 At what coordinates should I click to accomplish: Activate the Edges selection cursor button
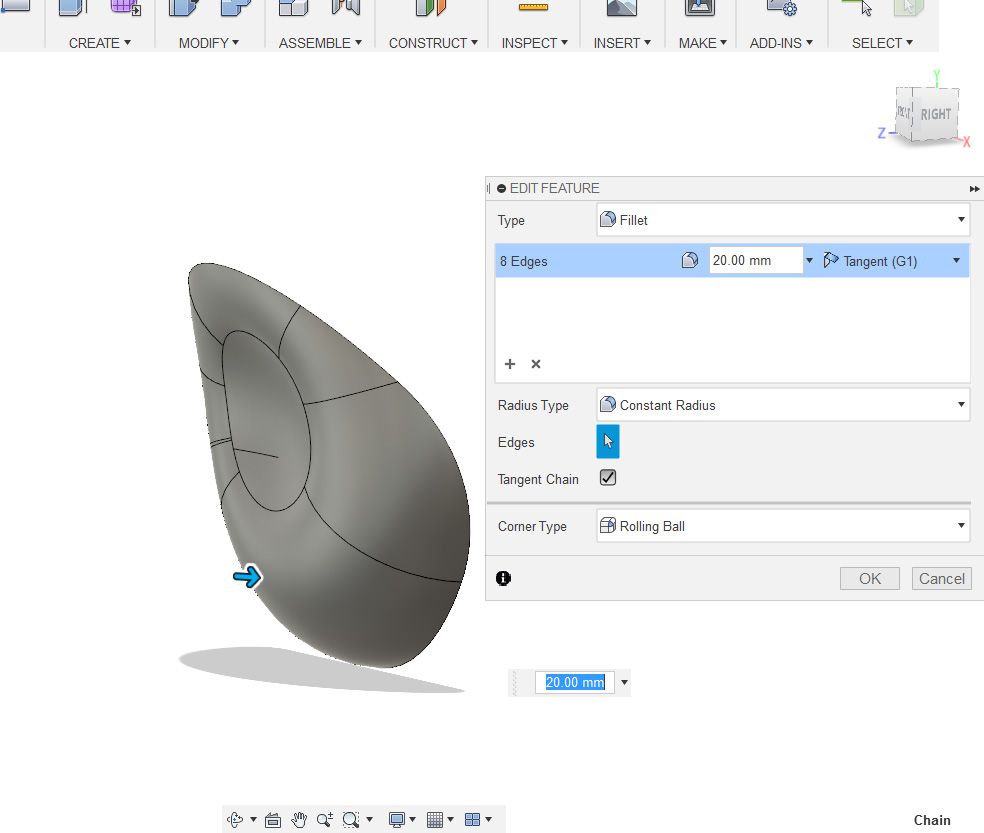pyautogui.click(x=607, y=441)
